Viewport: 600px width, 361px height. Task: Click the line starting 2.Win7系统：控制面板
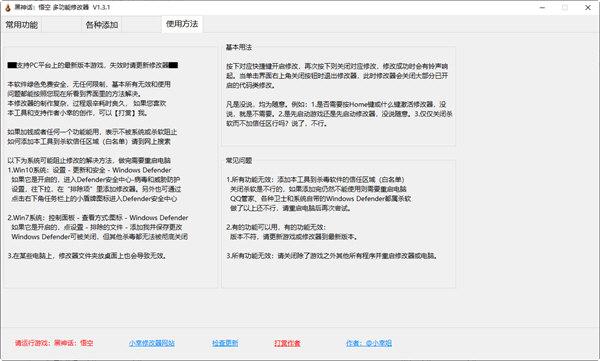point(98,217)
